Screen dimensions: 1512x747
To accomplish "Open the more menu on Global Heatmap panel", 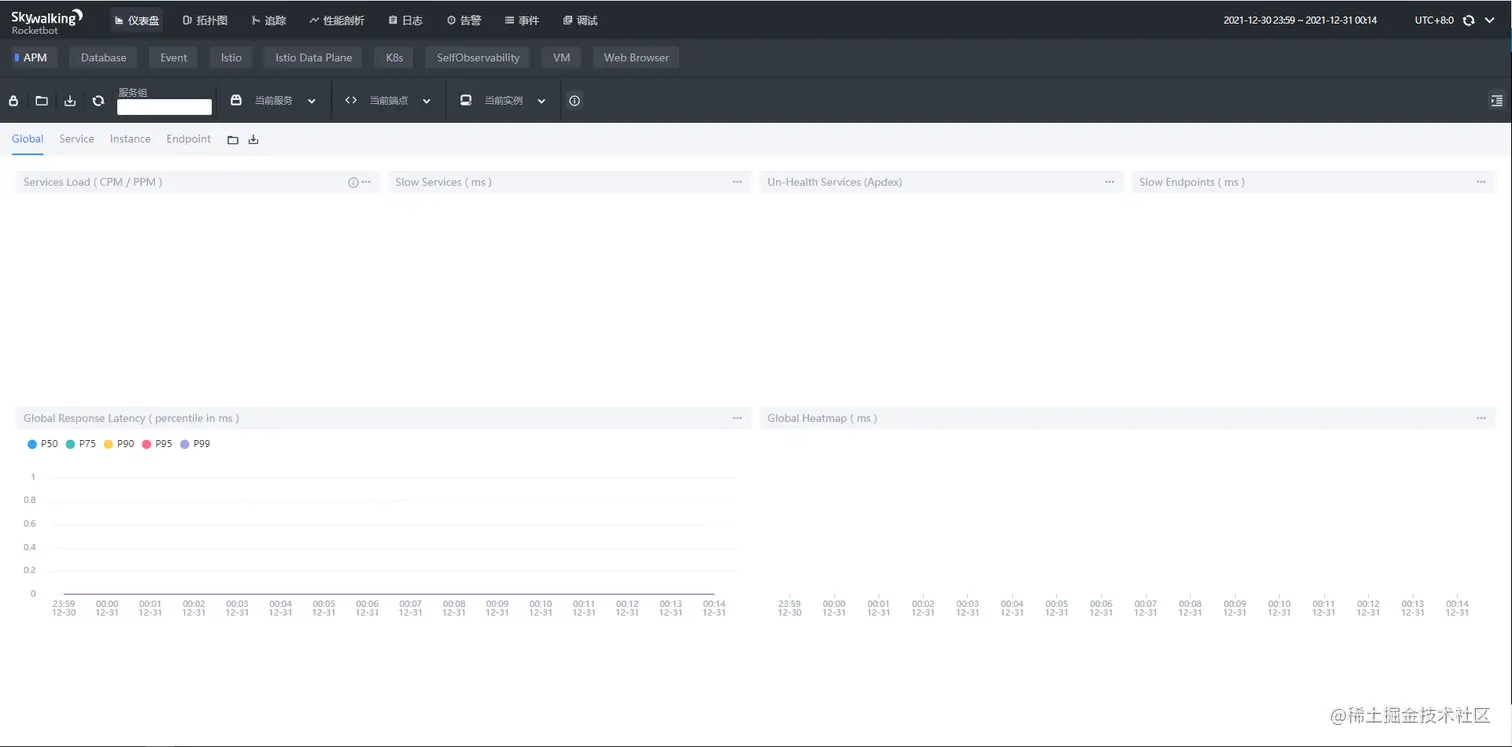I will pos(1481,418).
